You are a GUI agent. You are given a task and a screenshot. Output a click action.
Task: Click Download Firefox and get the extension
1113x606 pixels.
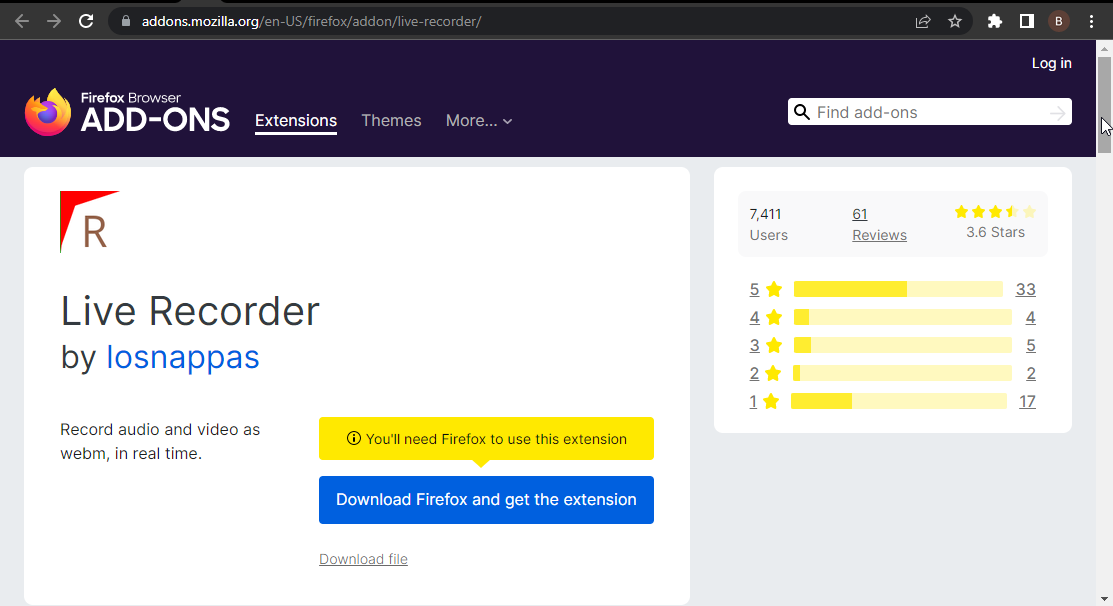pyautogui.click(x=486, y=500)
